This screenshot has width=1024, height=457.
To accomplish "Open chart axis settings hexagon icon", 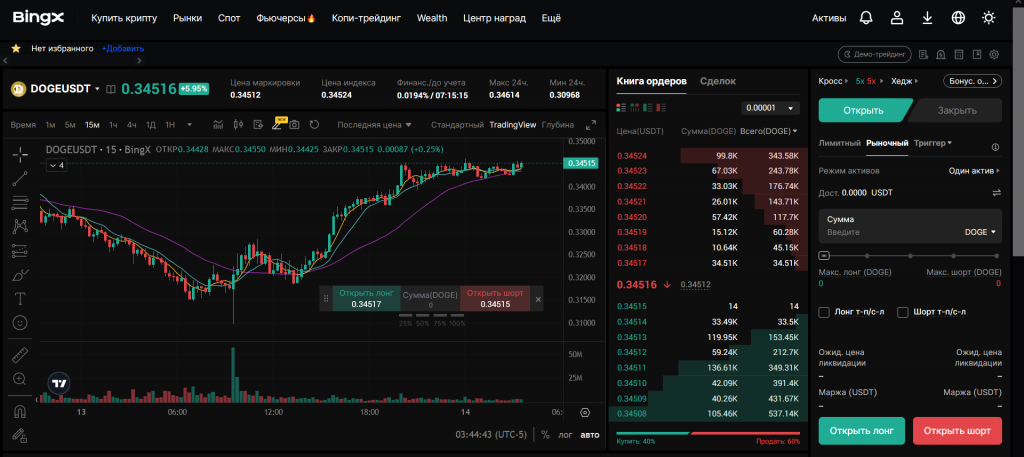I will pos(584,413).
